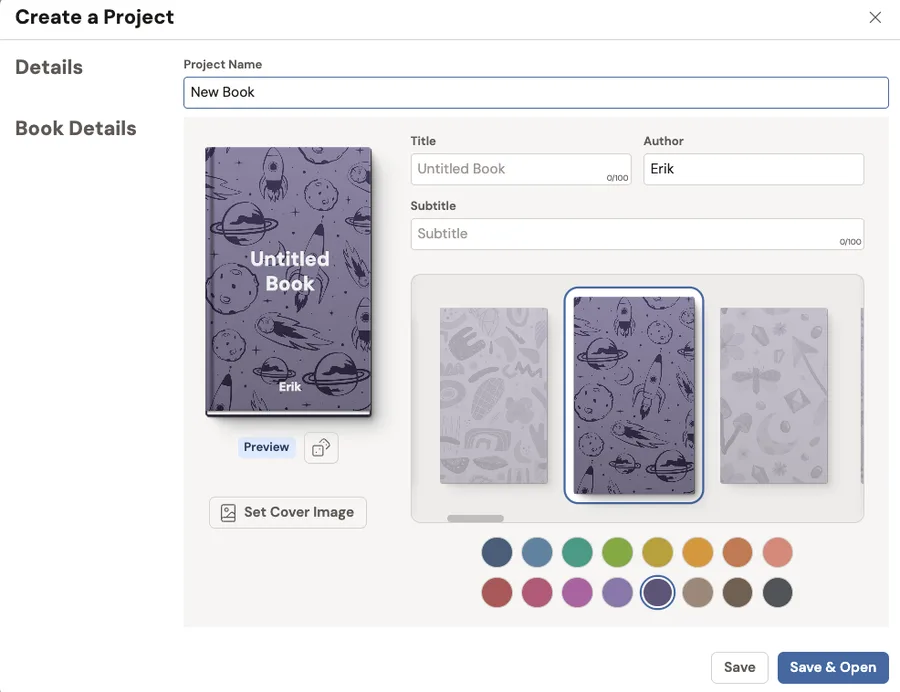Choose the light lavender color swatch
This screenshot has width=900, height=692.
point(617,592)
